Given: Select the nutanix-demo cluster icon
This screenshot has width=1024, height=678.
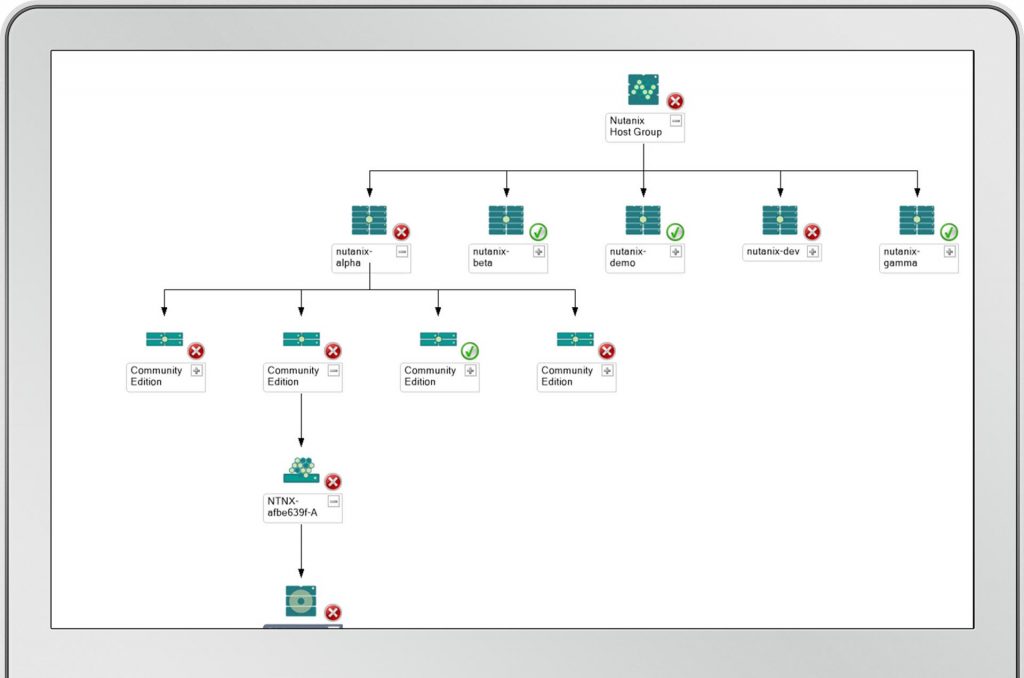Looking at the screenshot, I should coord(643,220).
